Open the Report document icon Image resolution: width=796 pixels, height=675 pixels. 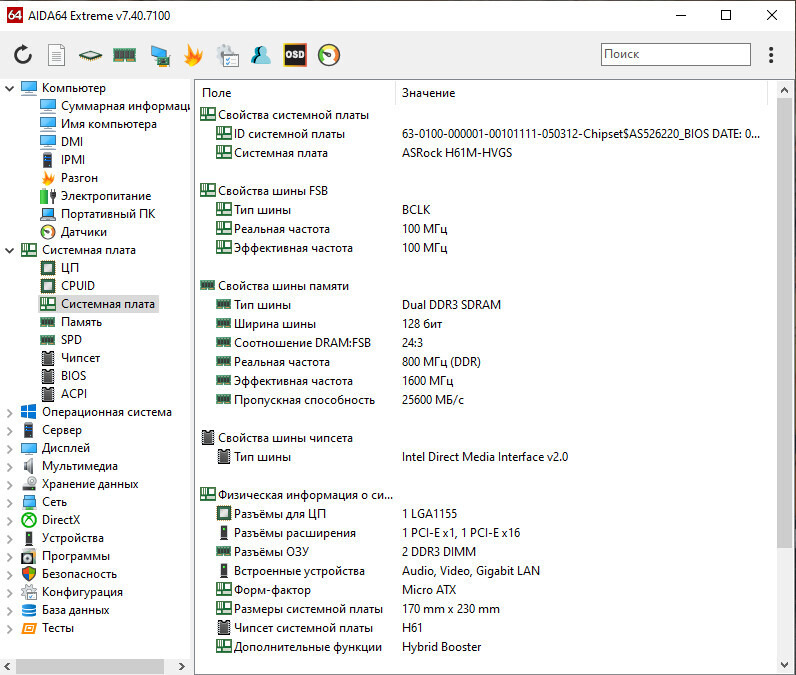(57, 55)
